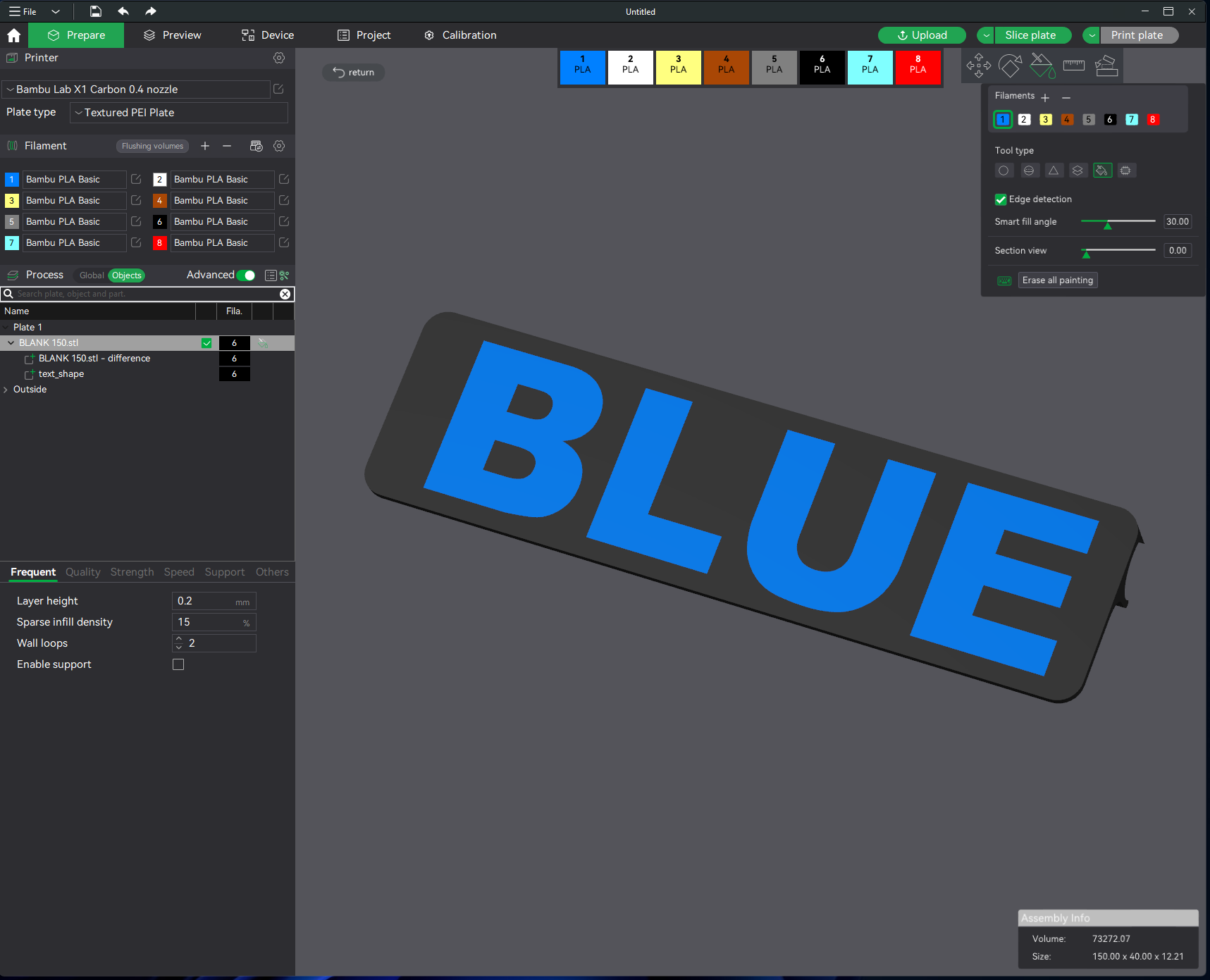Screen dimensions: 1210x980
Task: Select the Assembly View tool icon
Action: (x=1106, y=66)
